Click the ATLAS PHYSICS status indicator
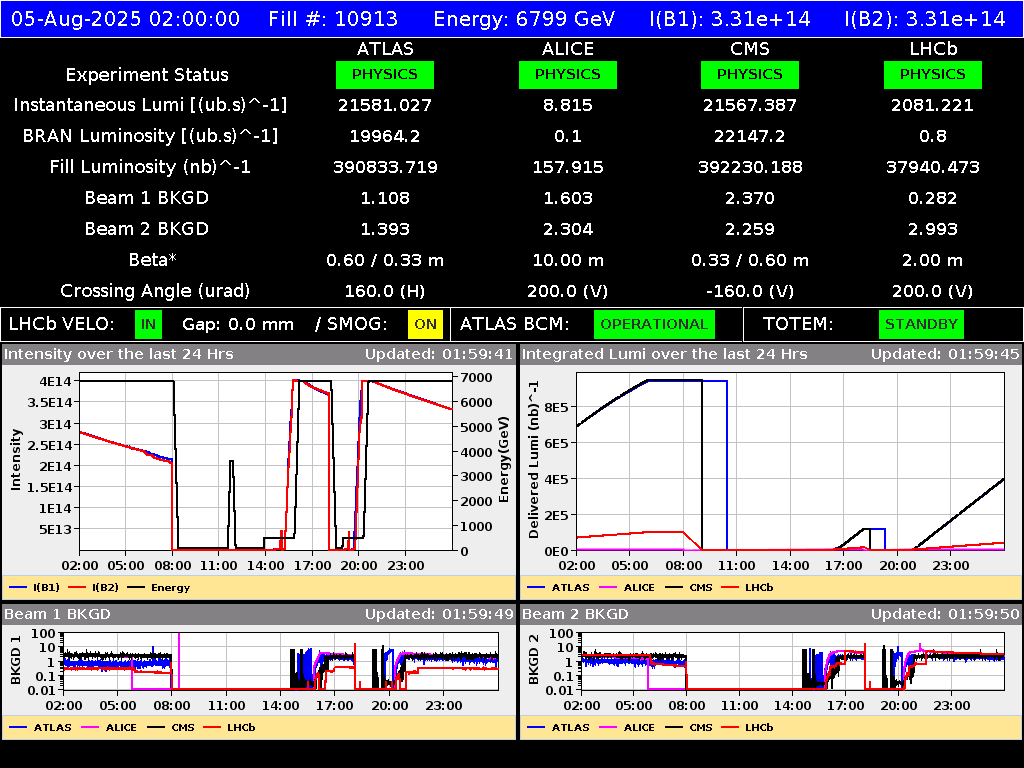1024x768 pixels. click(385, 74)
